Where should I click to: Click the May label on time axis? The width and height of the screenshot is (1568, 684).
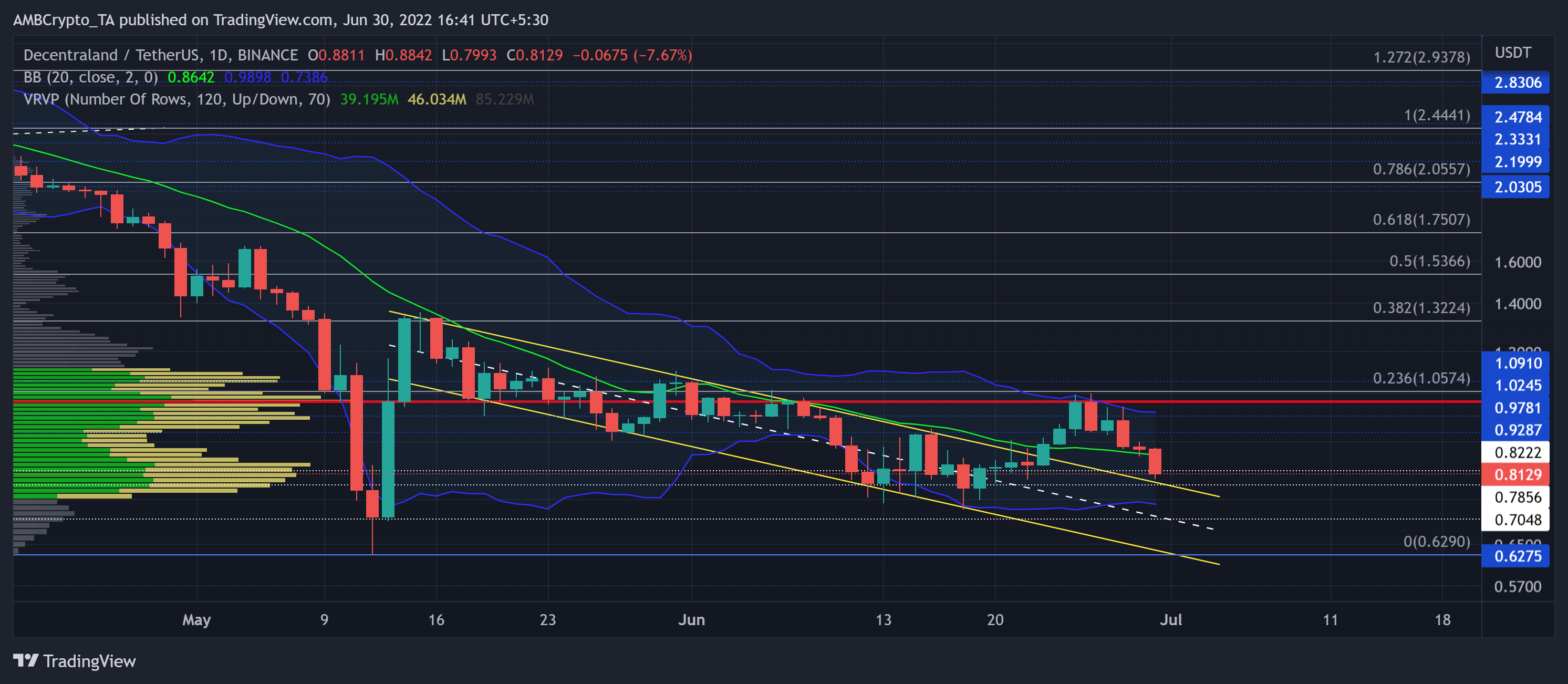[196, 619]
